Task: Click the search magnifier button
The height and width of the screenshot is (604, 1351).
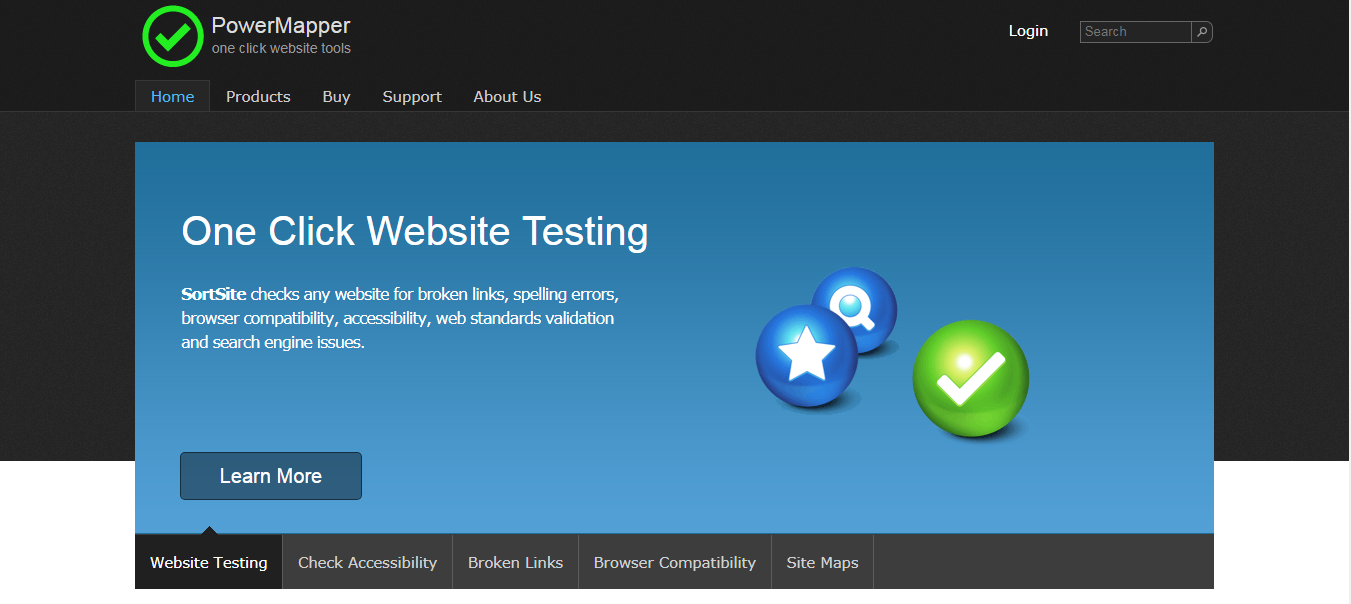Action: click(x=1202, y=32)
